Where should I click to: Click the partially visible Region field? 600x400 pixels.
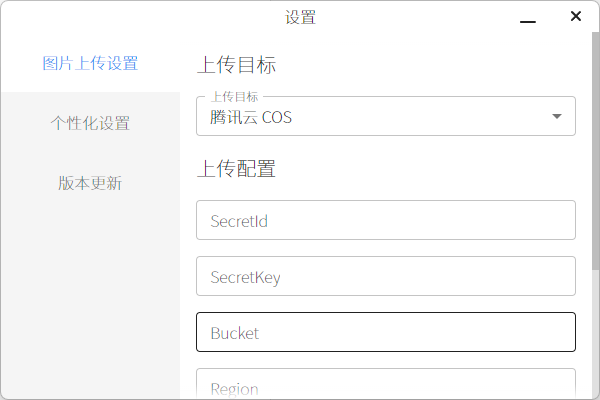pos(385,386)
